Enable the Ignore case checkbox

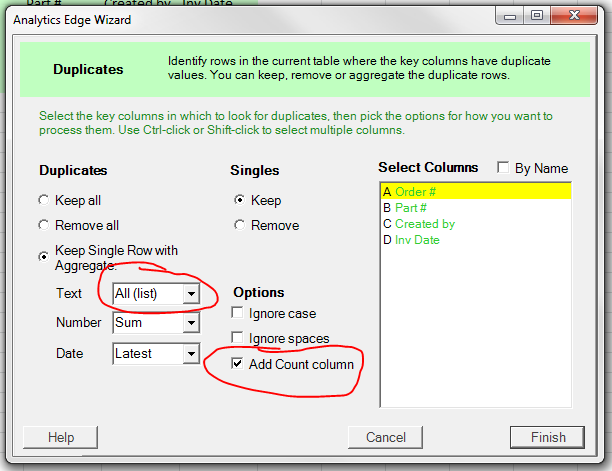(x=238, y=315)
